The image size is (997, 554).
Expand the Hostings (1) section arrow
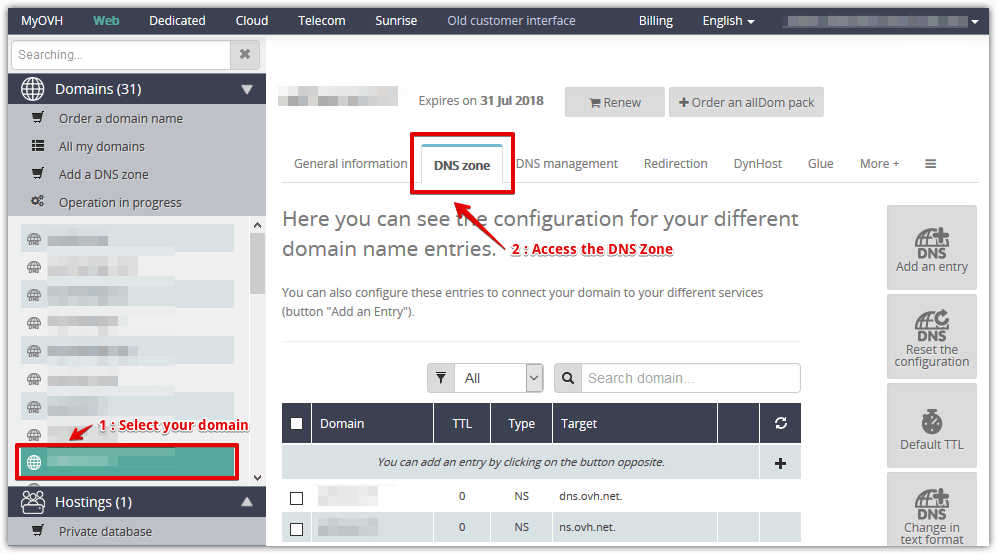[247, 502]
